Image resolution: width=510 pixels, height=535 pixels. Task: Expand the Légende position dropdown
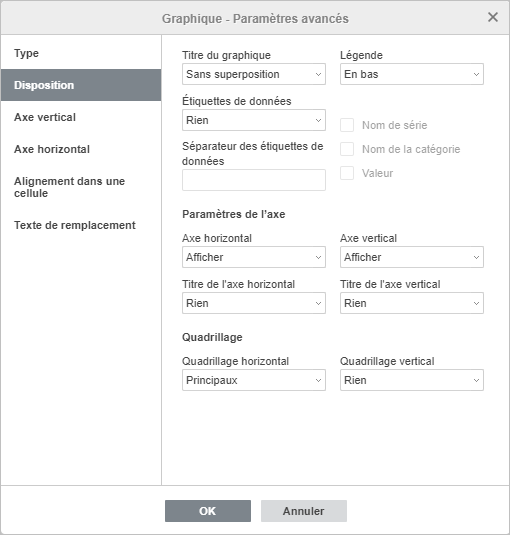(x=411, y=74)
